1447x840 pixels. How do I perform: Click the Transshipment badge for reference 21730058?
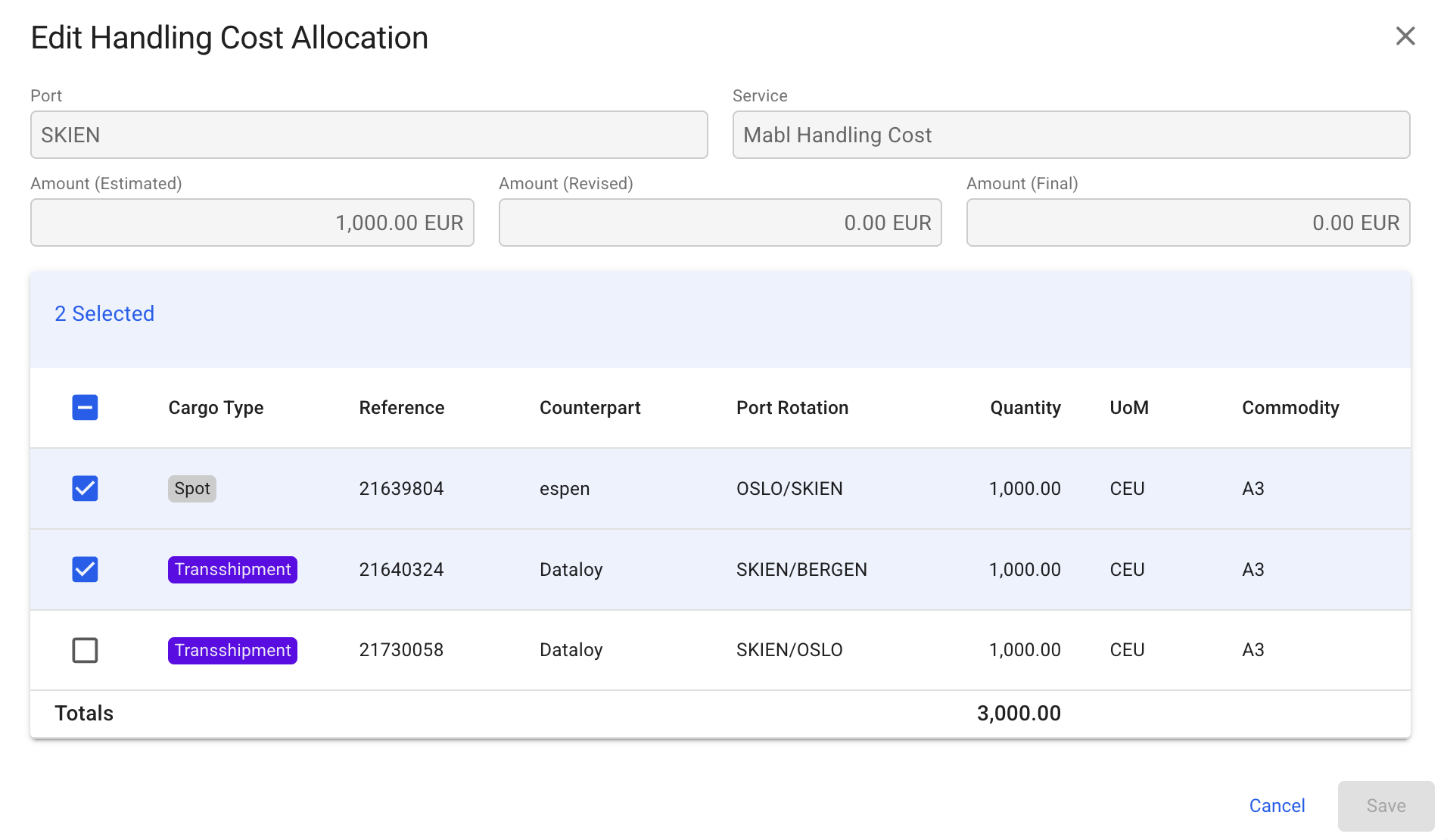point(232,650)
